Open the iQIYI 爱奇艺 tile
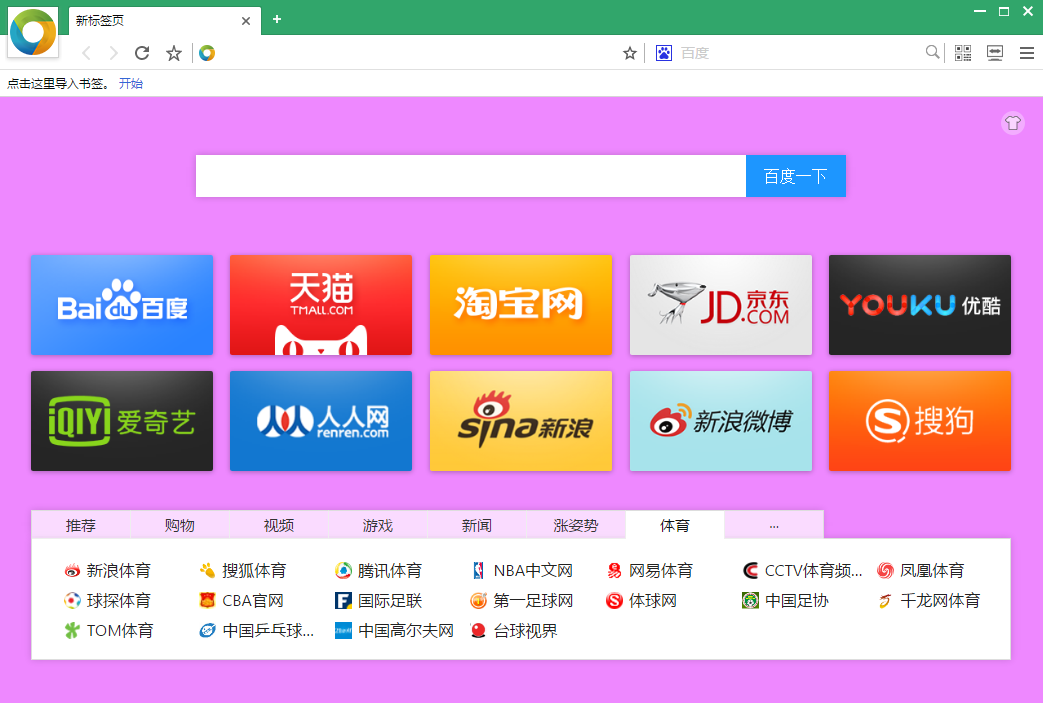This screenshot has height=703, width=1043. coord(122,421)
